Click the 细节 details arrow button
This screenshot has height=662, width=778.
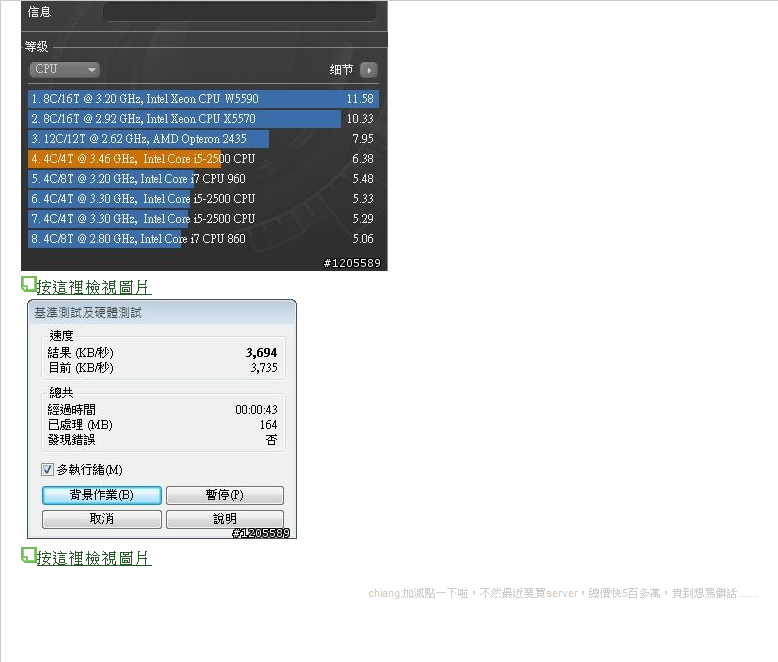coord(369,70)
